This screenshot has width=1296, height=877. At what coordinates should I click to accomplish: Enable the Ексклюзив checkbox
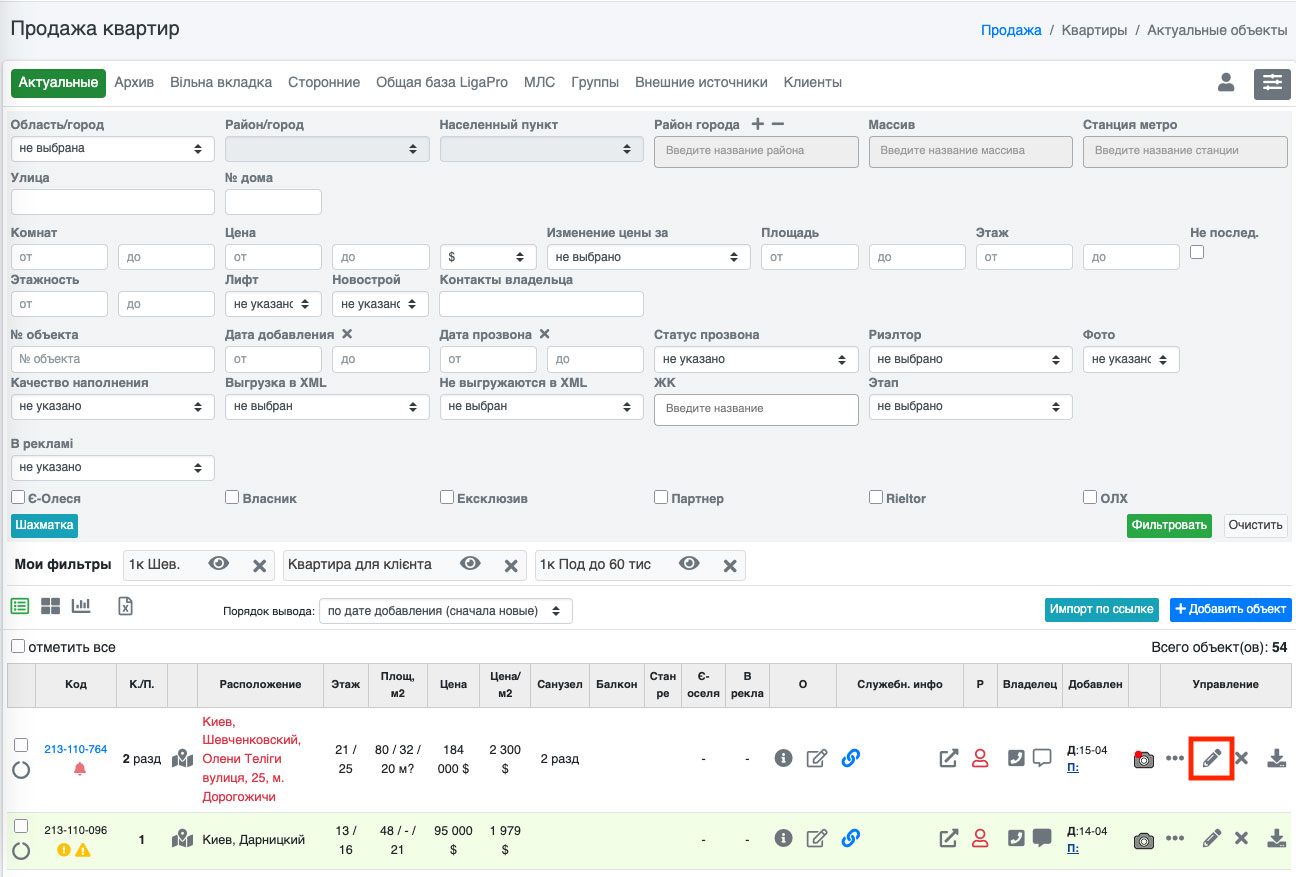pyautogui.click(x=447, y=497)
